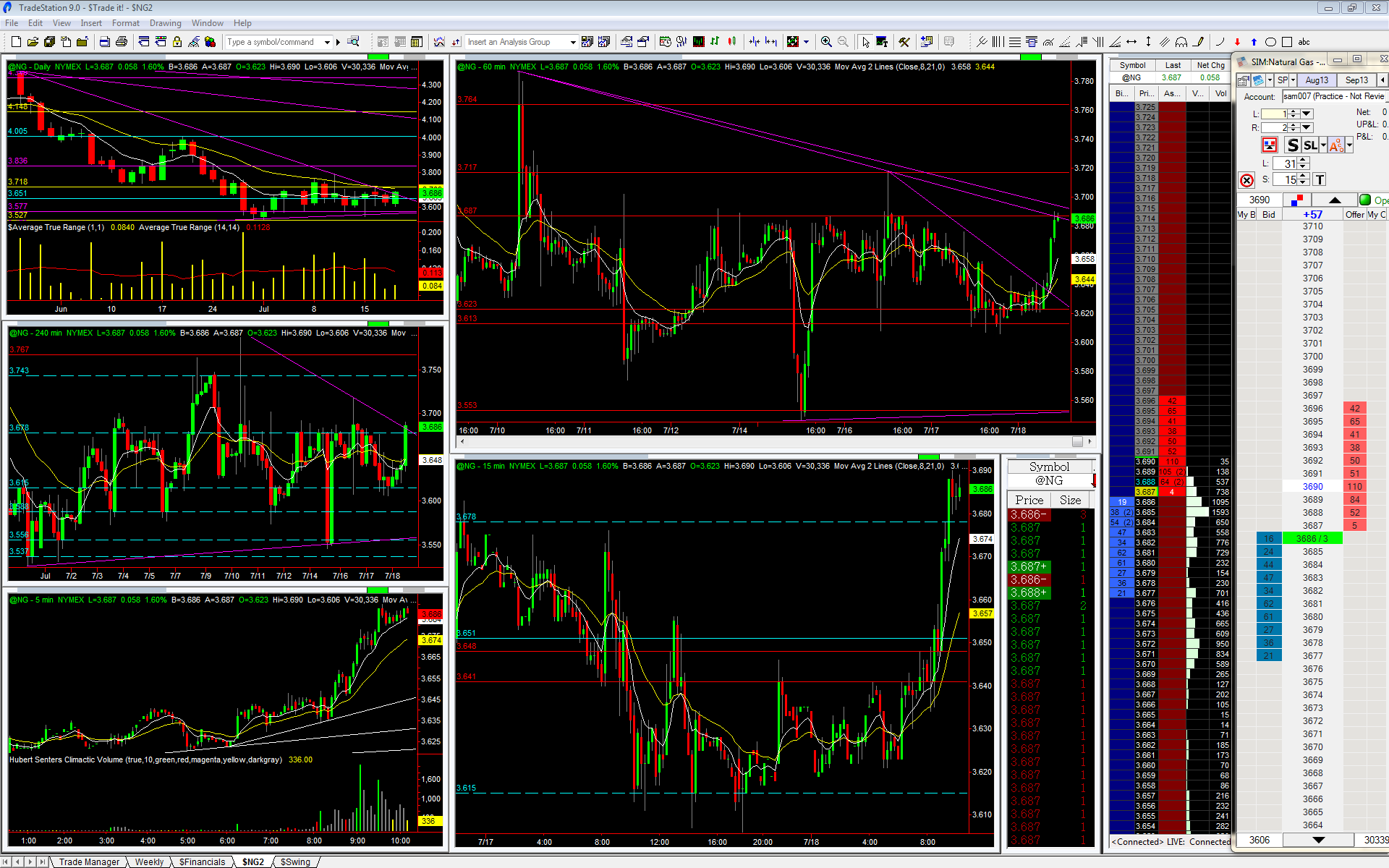Select the Sep13 contract button

pos(1356,80)
